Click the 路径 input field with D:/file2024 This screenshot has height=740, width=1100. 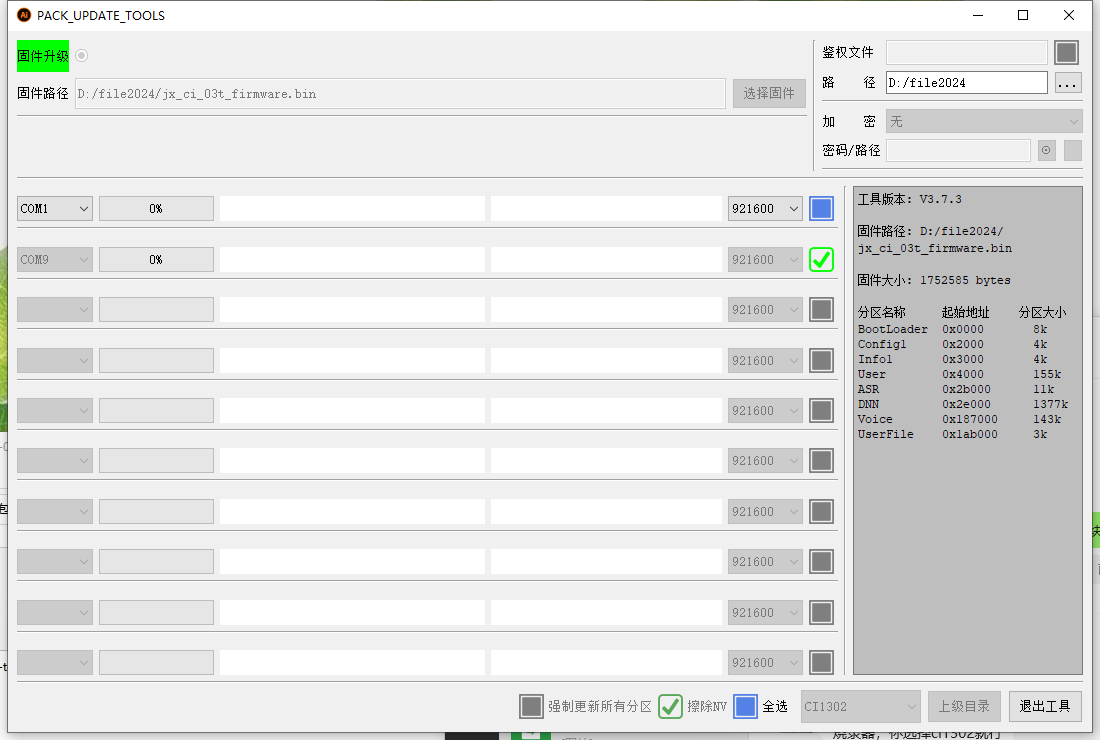[966, 83]
